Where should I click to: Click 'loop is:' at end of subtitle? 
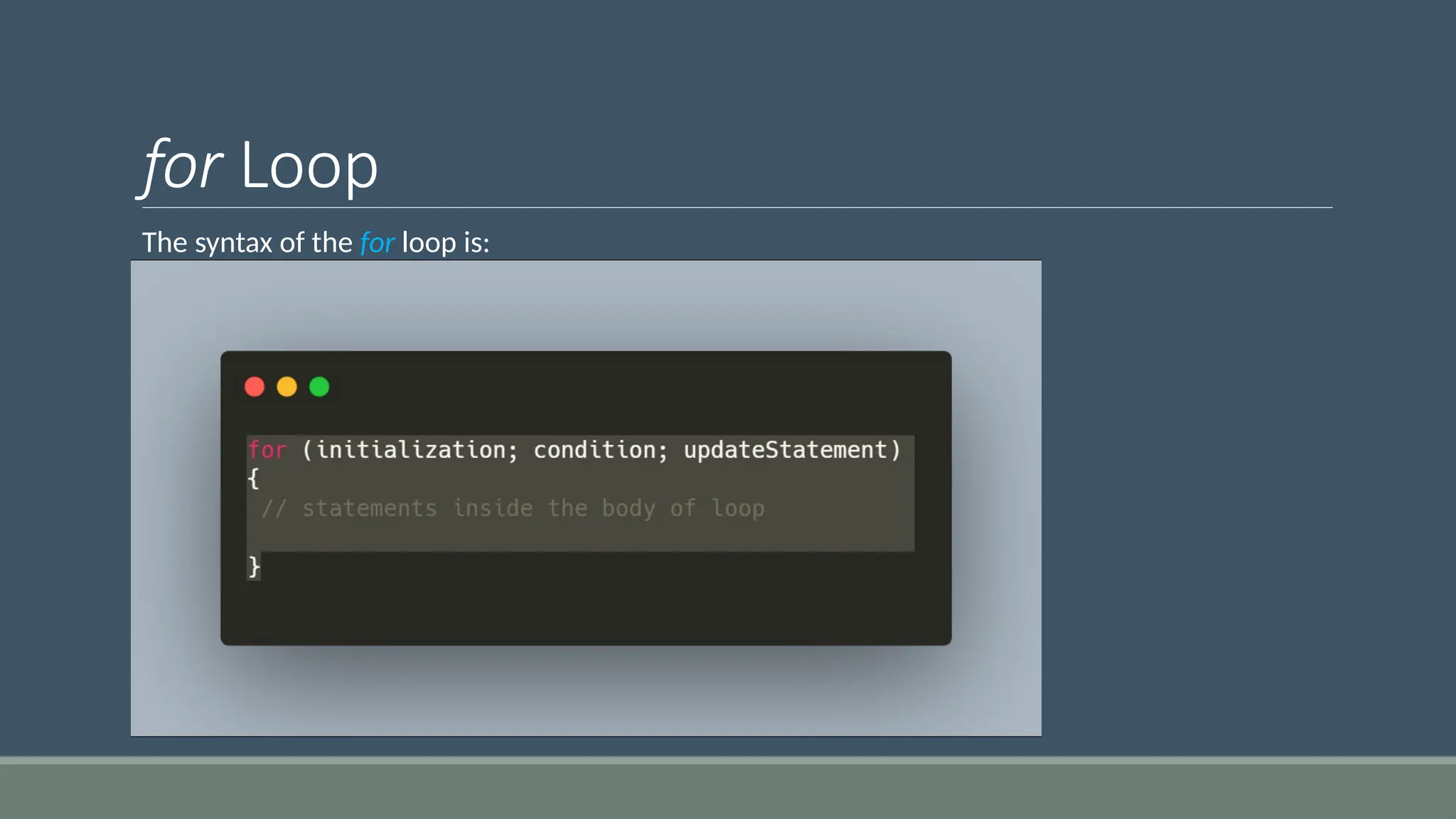coord(446,243)
